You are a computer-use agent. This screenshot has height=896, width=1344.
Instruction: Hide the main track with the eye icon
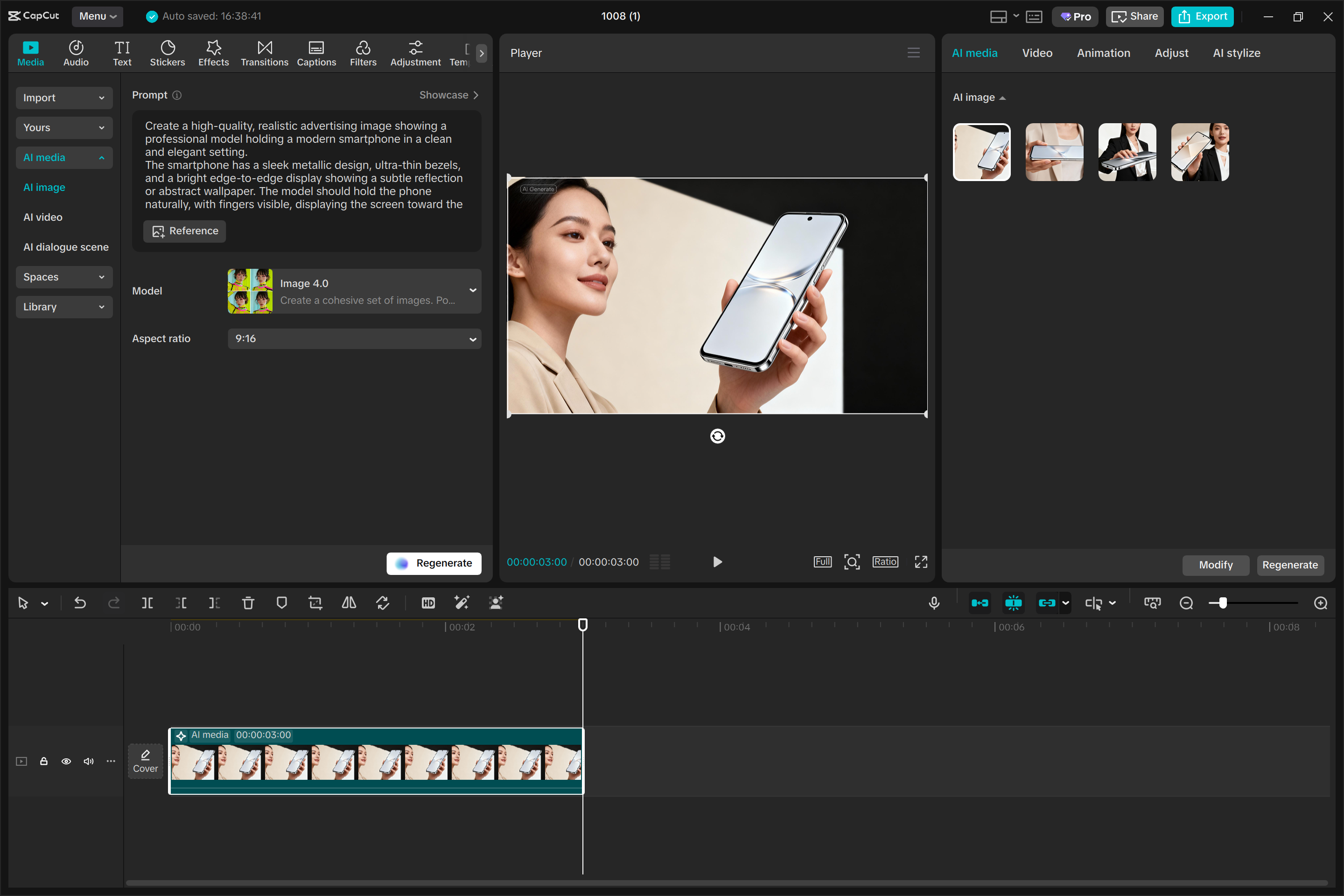click(66, 761)
